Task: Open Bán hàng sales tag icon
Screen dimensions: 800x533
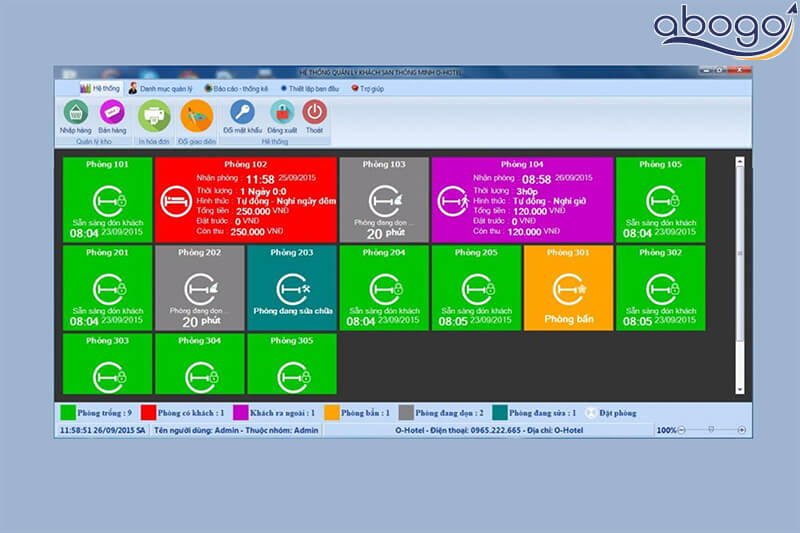Action: 111,112
